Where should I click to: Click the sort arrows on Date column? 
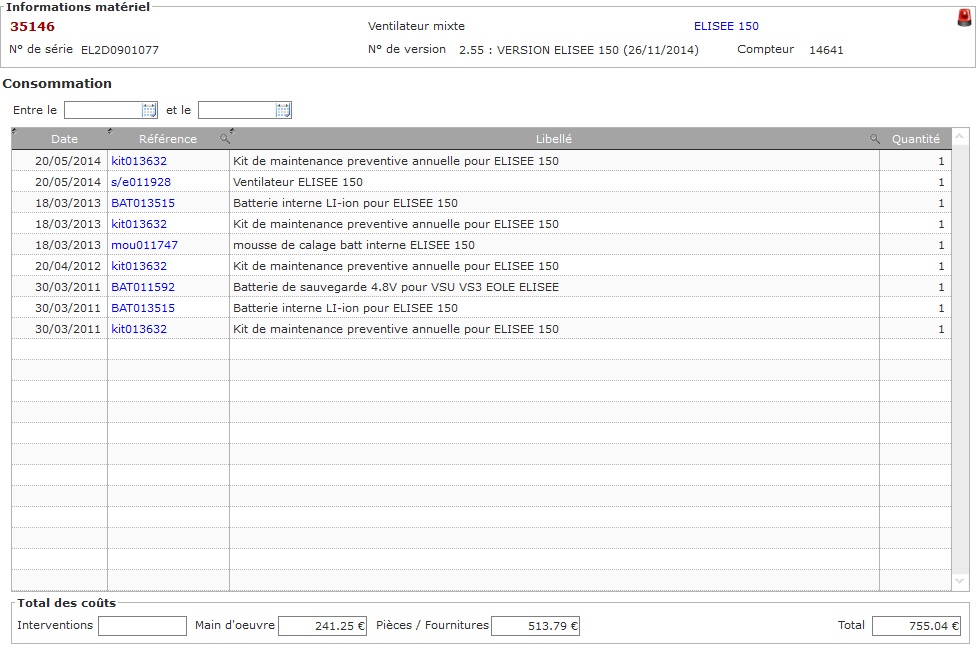tap(14, 131)
